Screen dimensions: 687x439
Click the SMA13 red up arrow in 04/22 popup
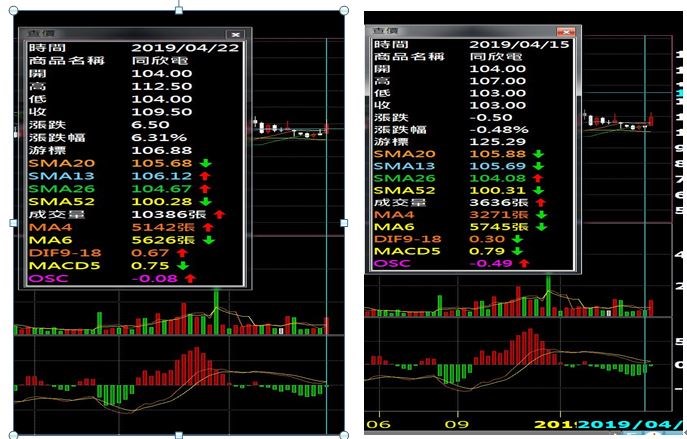pyautogui.click(x=205, y=176)
